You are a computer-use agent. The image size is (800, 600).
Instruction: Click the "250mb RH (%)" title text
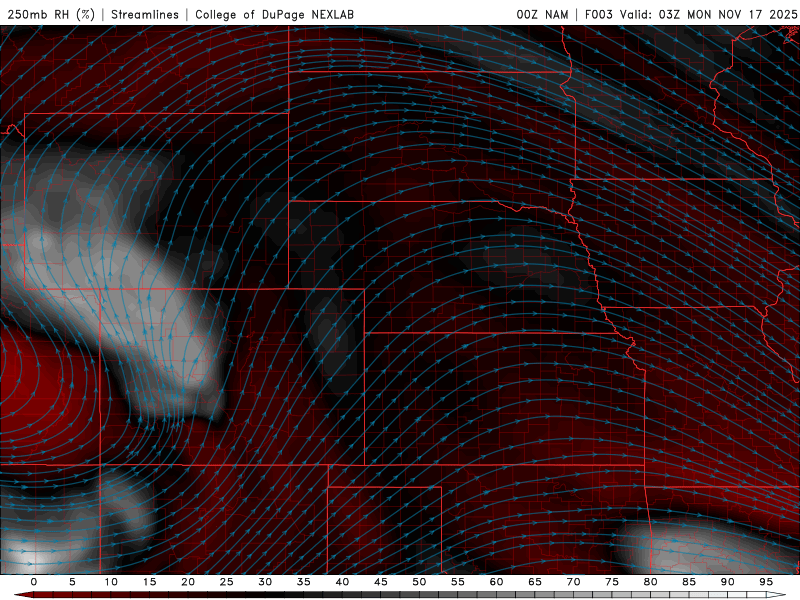click(51, 14)
